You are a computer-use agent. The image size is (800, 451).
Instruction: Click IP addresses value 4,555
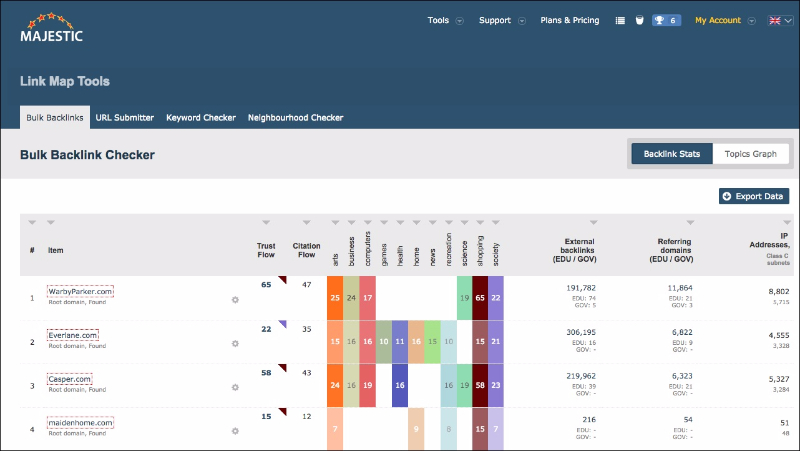tap(779, 335)
